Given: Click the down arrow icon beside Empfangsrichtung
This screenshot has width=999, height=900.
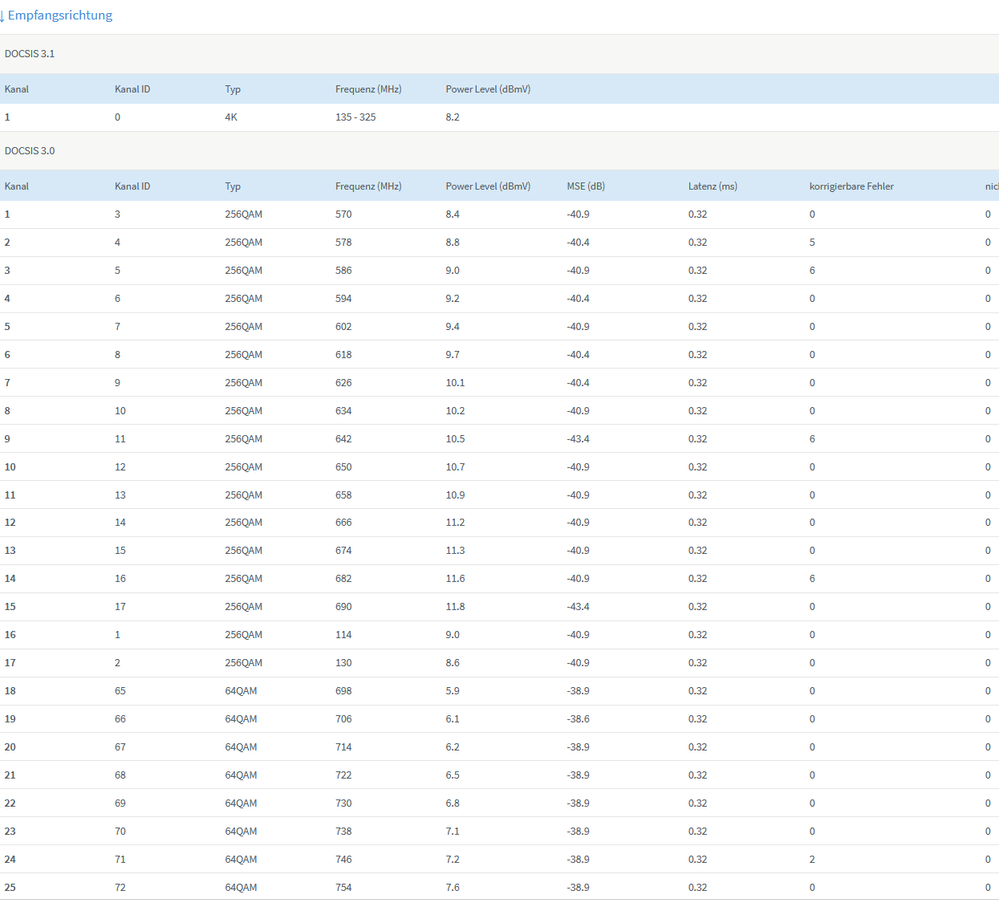Looking at the screenshot, I should [3, 16].
